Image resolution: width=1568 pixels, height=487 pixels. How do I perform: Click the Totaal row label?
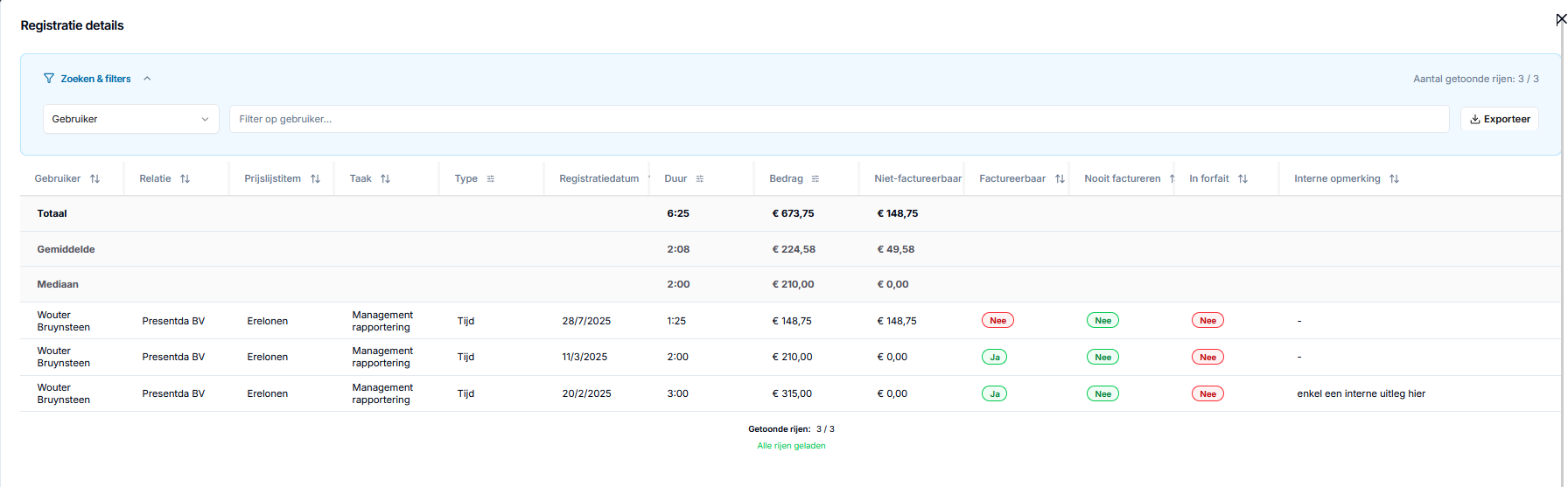tap(52, 213)
